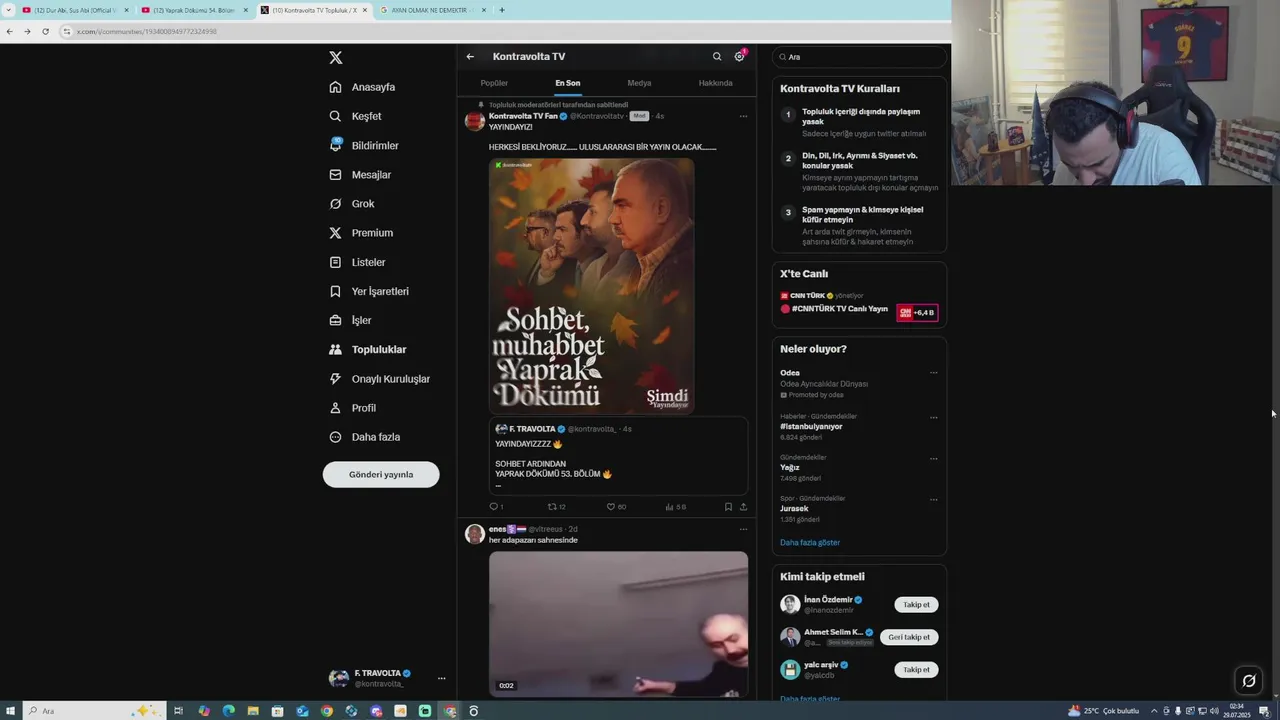Click the Ara search field
This screenshot has width=1280, height=720.
point(859,57)
